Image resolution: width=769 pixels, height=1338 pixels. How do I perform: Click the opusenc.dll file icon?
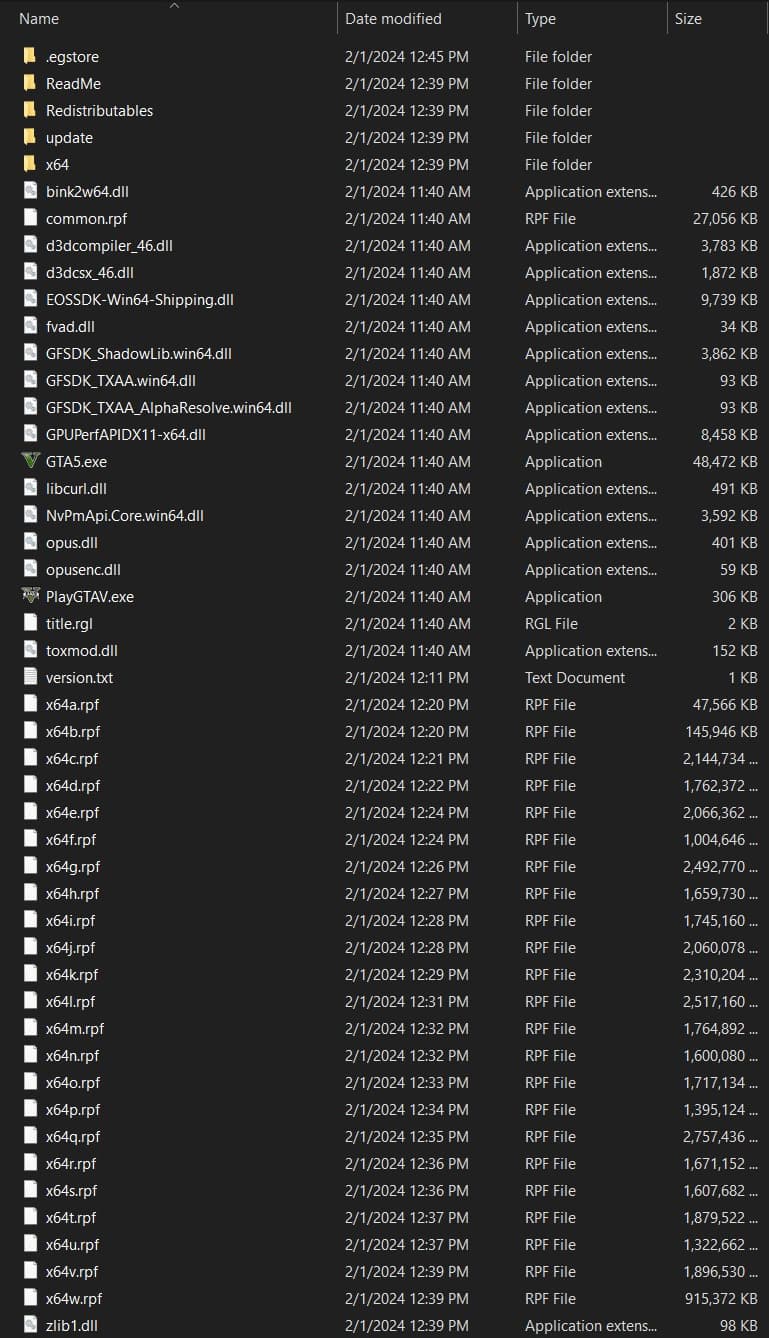click(x=30, y=569)
